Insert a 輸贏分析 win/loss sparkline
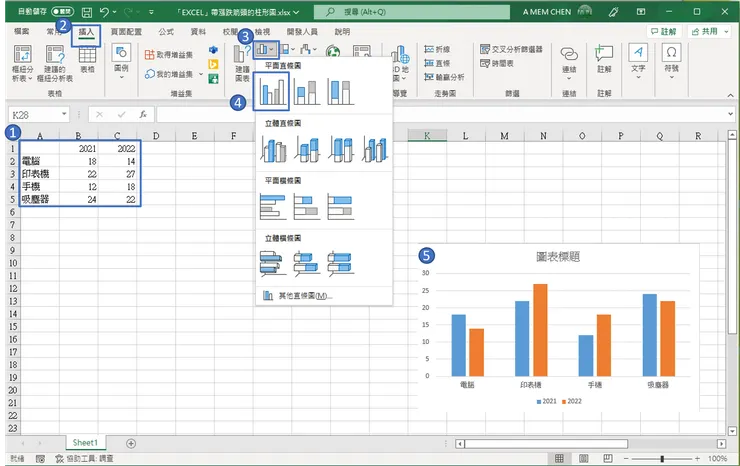The width and height of the screenshot is (740, 466). 444,76
